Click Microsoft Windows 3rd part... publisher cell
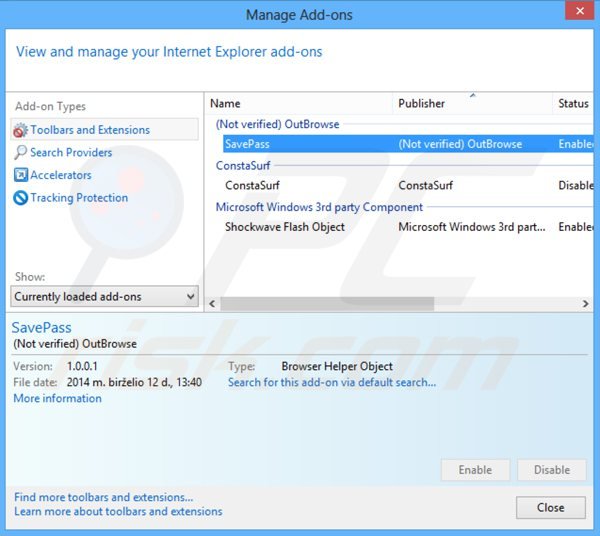This screenshot has height=536, width=600. 472,227
